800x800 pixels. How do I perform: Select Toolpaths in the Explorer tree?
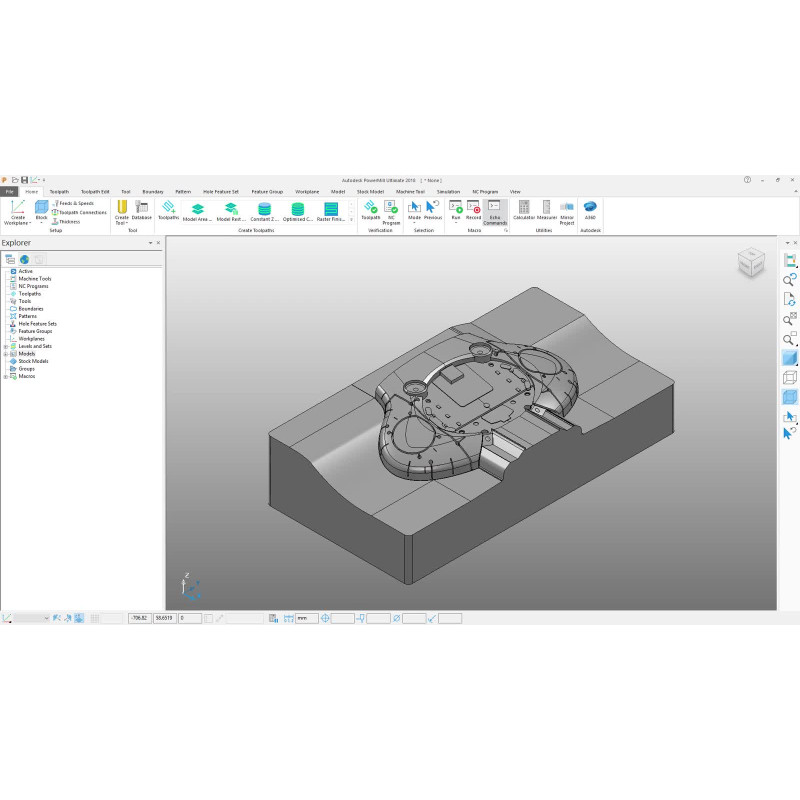click(30, 294)
